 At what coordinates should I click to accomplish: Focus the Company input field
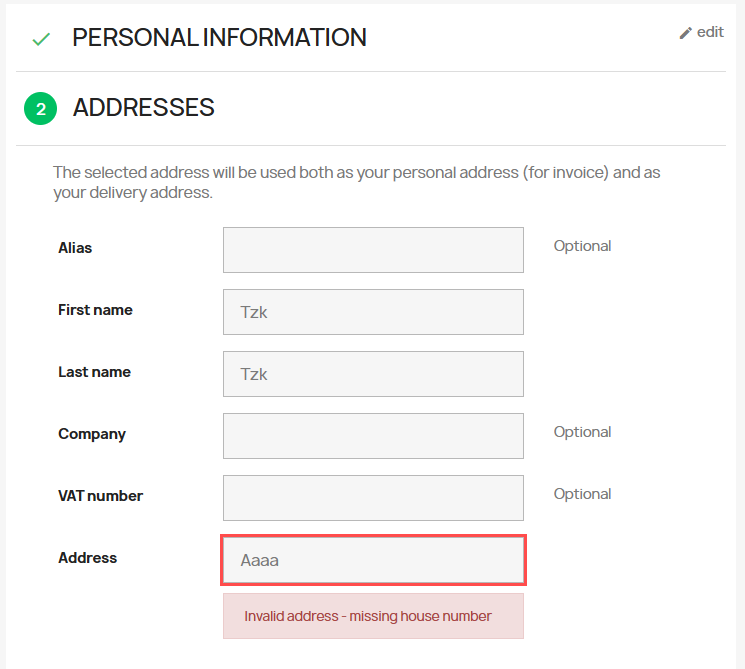pyautogui.click(x=373, y=436)
